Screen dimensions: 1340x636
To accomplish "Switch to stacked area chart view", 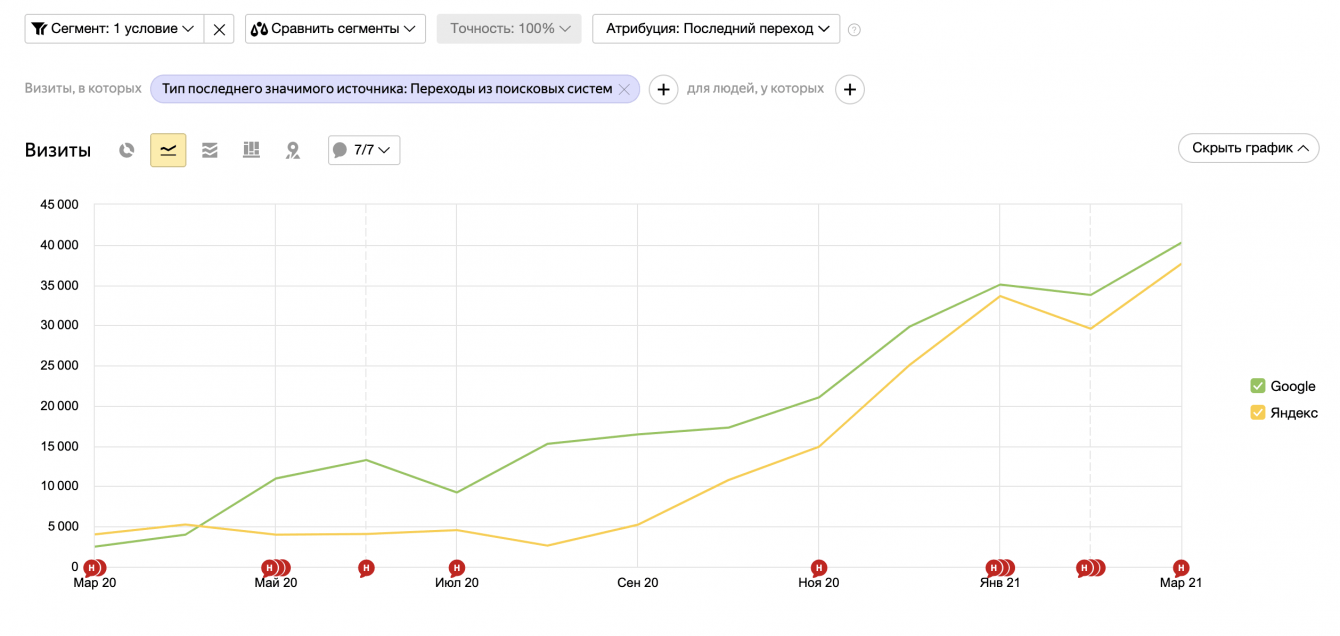I will click(x=210, y=150).
